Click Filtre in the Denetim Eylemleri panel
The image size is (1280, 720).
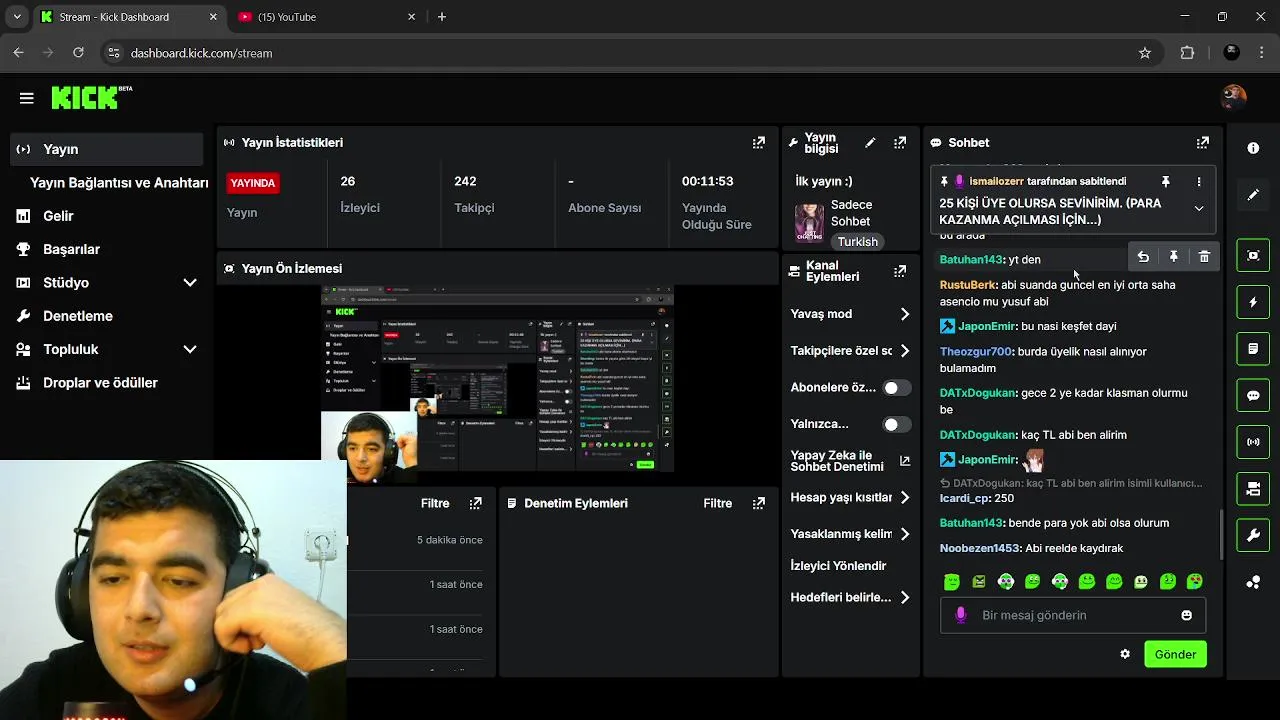click(x=717, y=503)
